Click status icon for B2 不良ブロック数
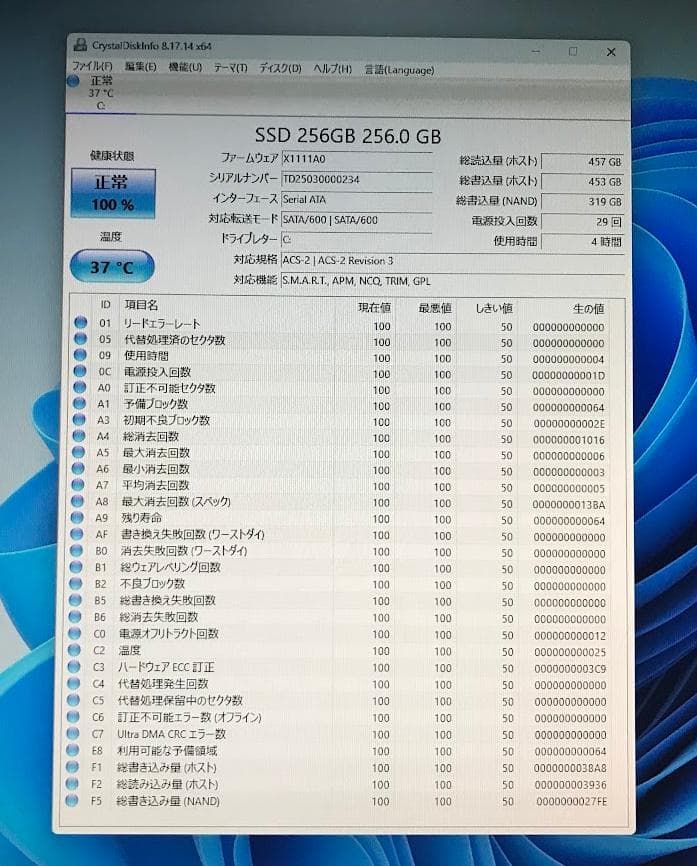The width and height of the screenshot is (697, 866). point(76,583)
